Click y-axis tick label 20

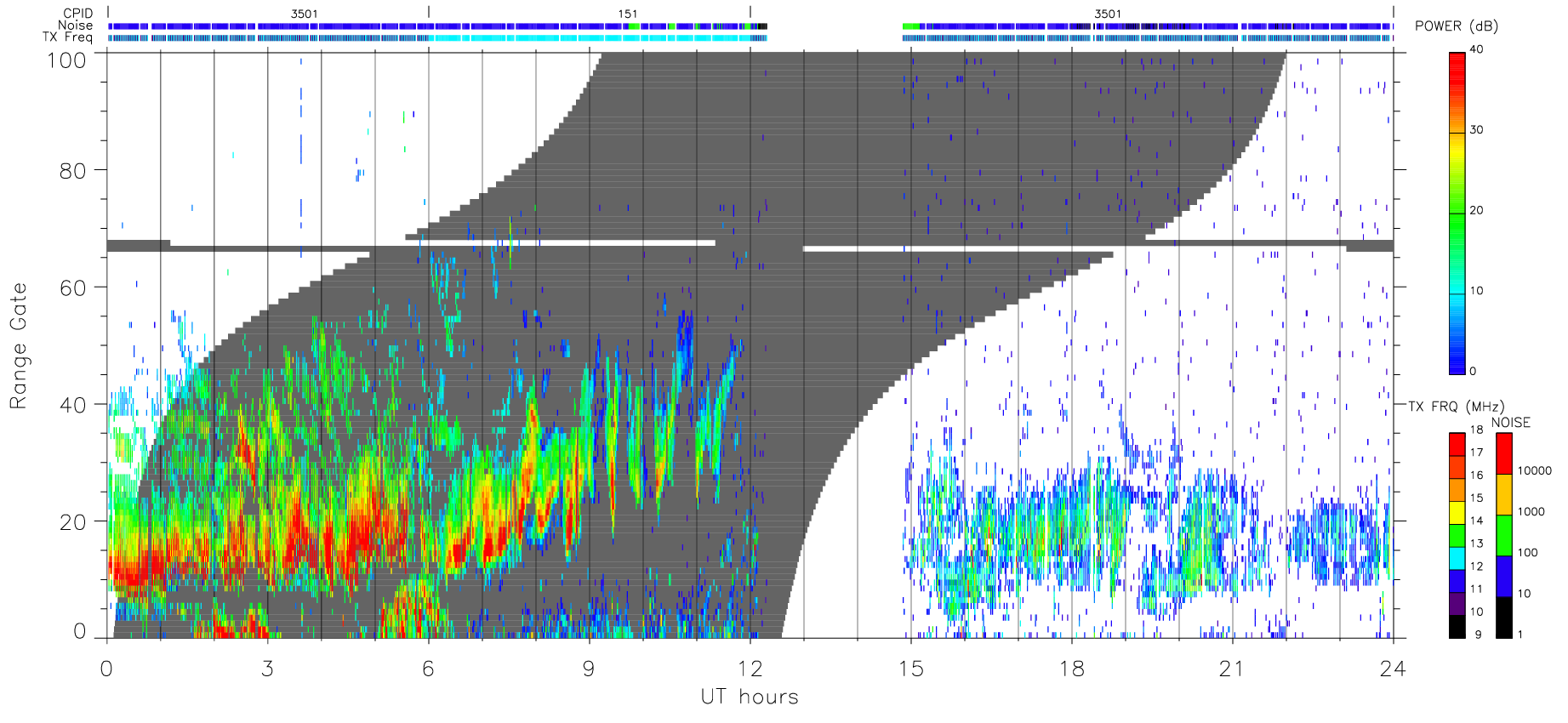coord(72,522)
